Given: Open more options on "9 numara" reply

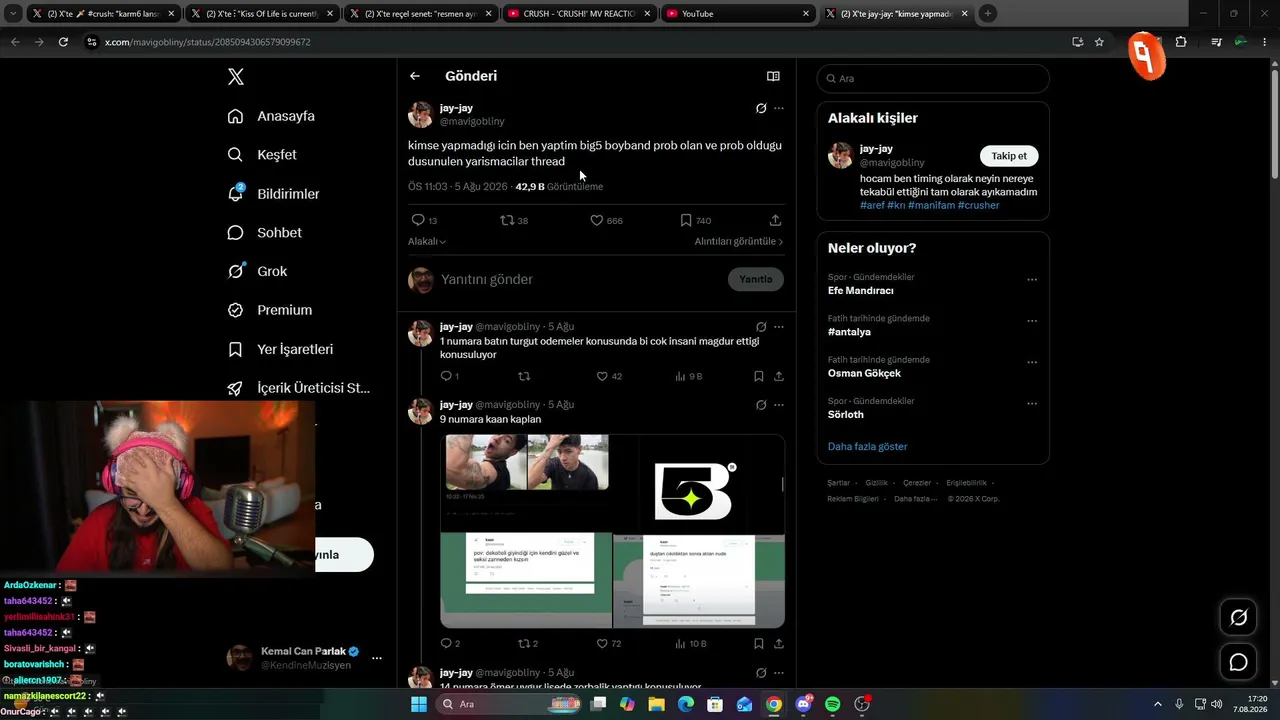Looking at the screenshot, I should pyautogui.click(x=779, y=405).
